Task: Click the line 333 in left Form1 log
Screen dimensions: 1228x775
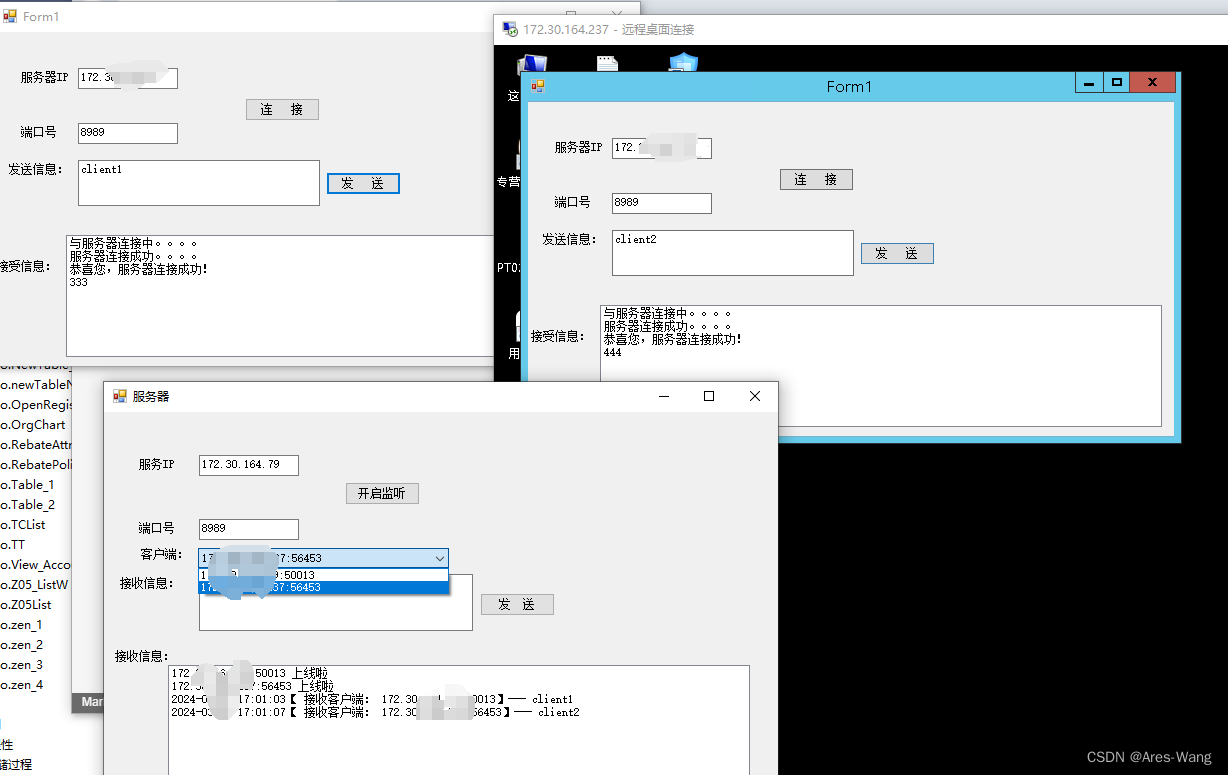Action: tap(79, 283)
